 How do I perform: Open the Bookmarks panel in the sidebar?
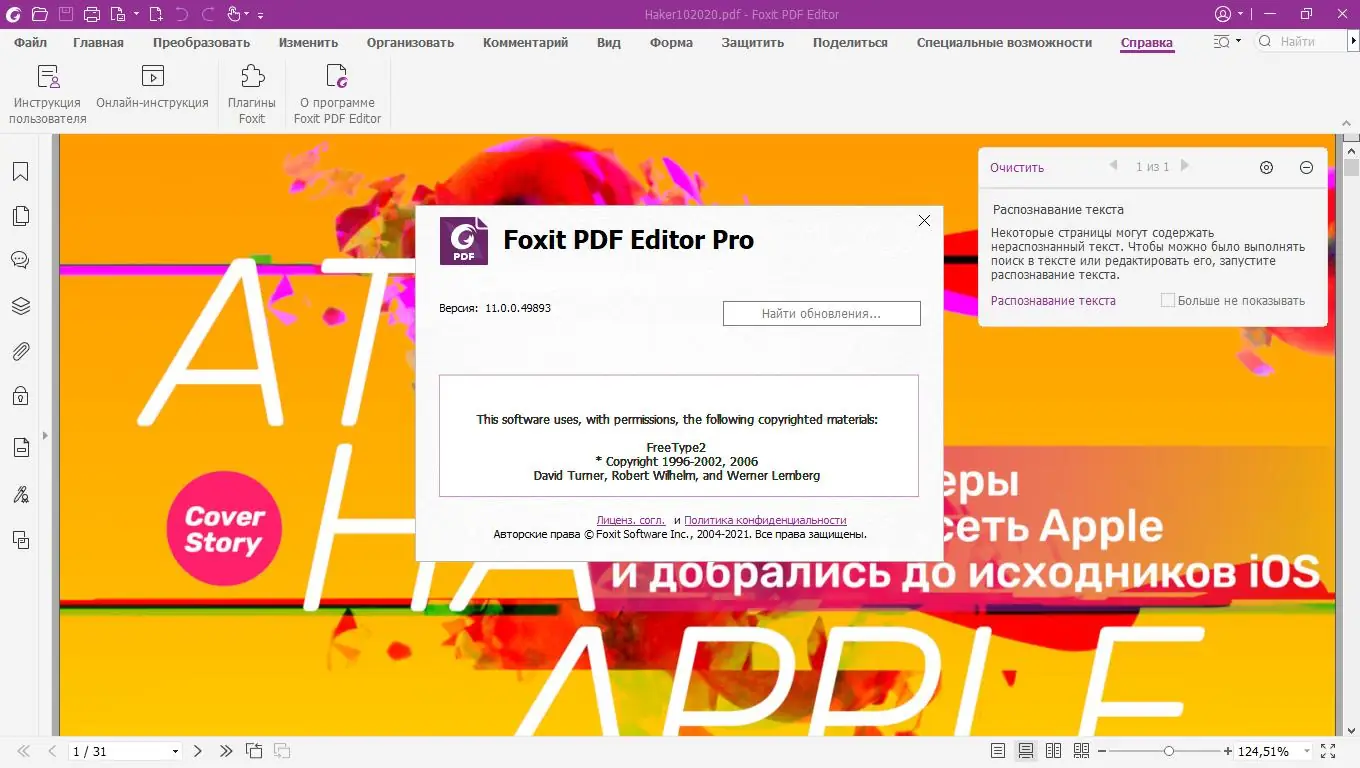[20, 172]
